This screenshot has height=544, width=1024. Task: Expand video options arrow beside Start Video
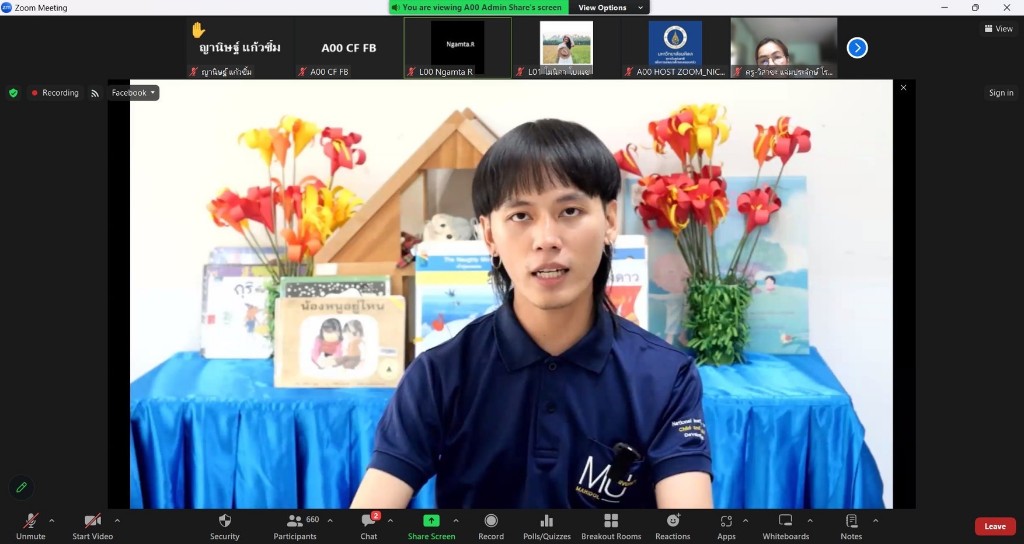click(117, 520)
